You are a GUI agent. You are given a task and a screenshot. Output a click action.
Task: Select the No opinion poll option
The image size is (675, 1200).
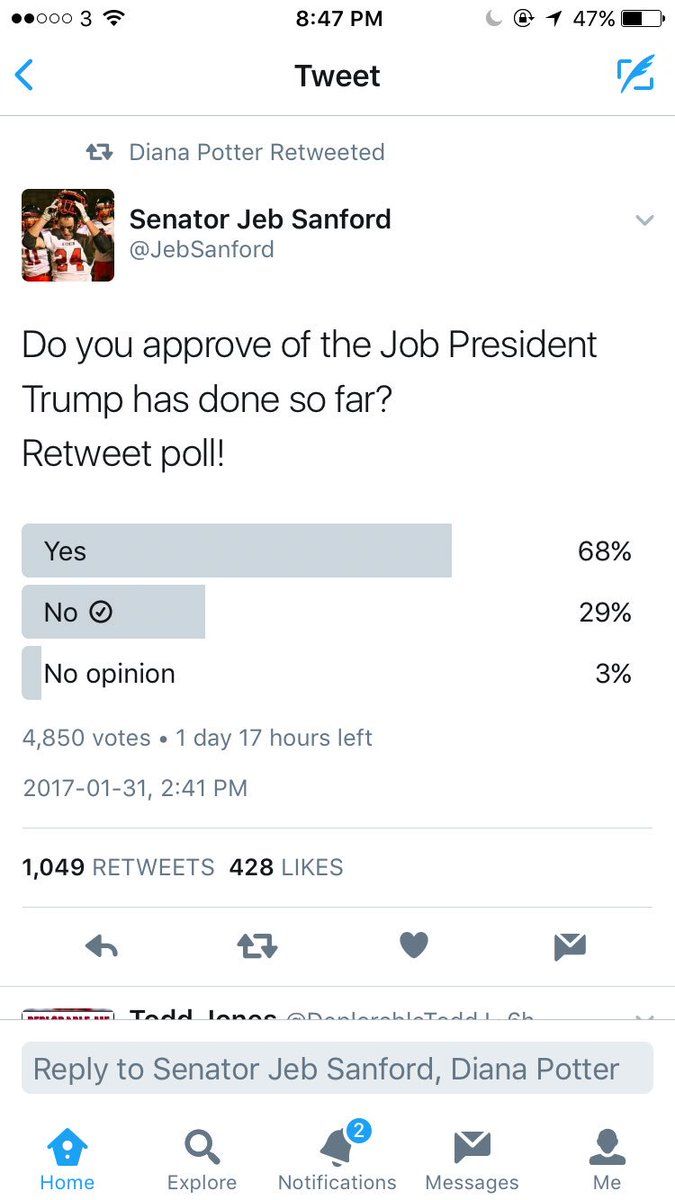110,673
